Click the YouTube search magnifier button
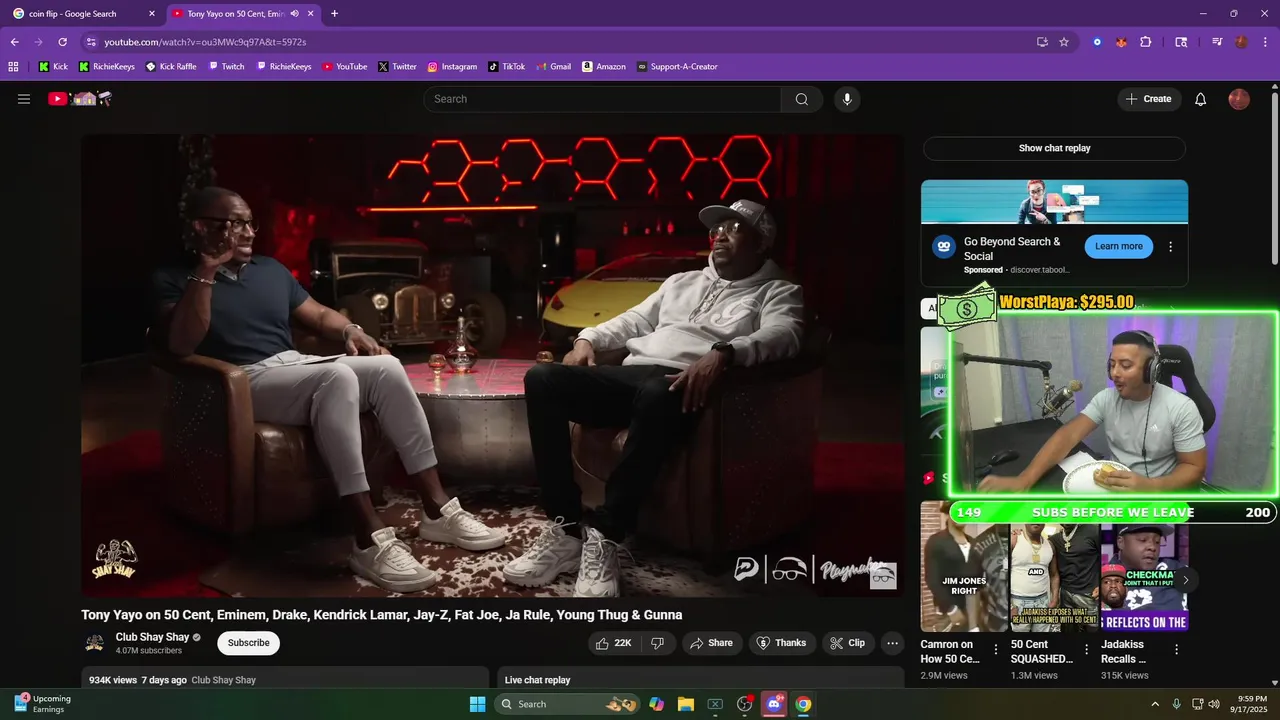This screenshot has width=1280, height=720. tap(802, 99)
